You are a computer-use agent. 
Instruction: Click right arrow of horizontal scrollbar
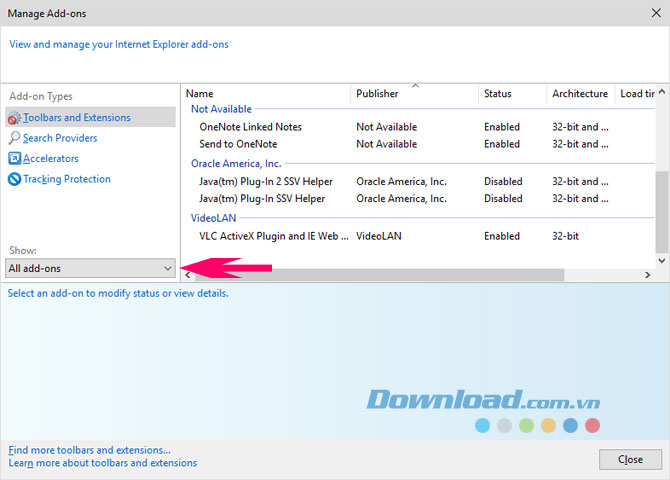click(648, 275)
